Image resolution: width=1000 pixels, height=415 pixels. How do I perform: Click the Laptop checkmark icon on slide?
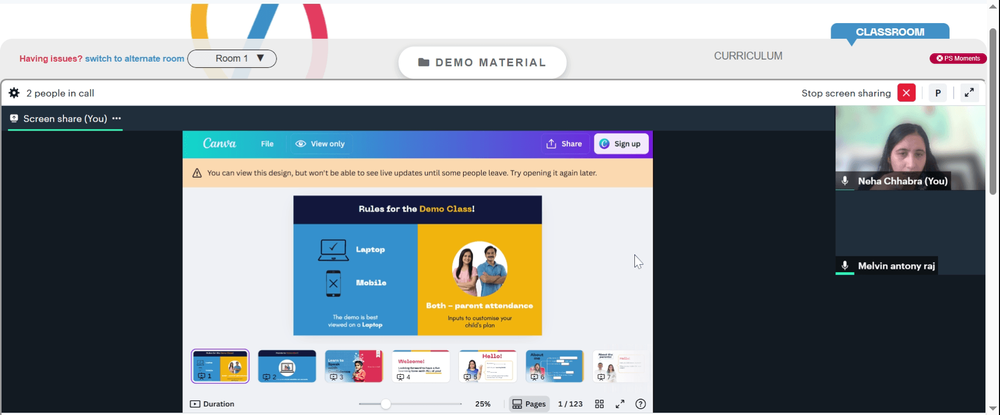333,250
